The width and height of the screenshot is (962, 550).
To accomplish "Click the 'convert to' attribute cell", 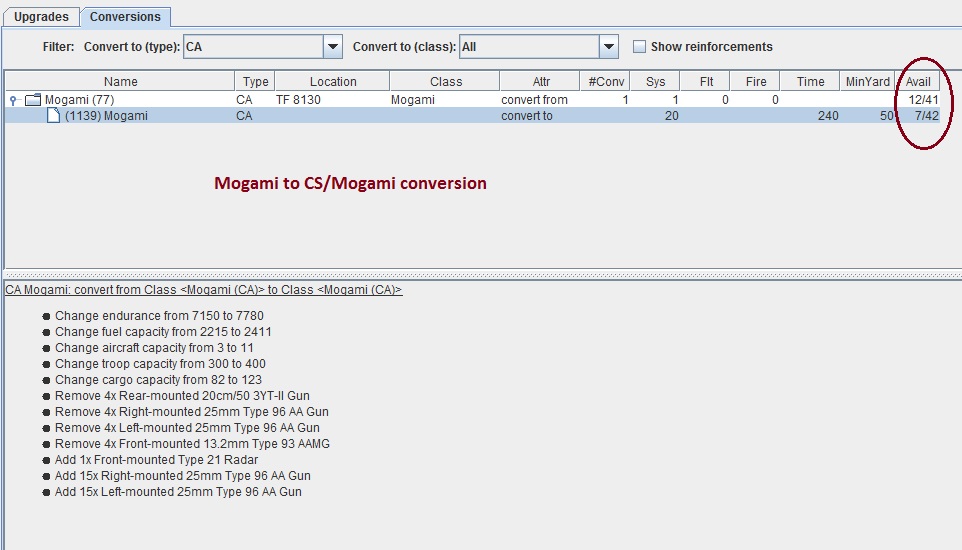I will [526, 115].
